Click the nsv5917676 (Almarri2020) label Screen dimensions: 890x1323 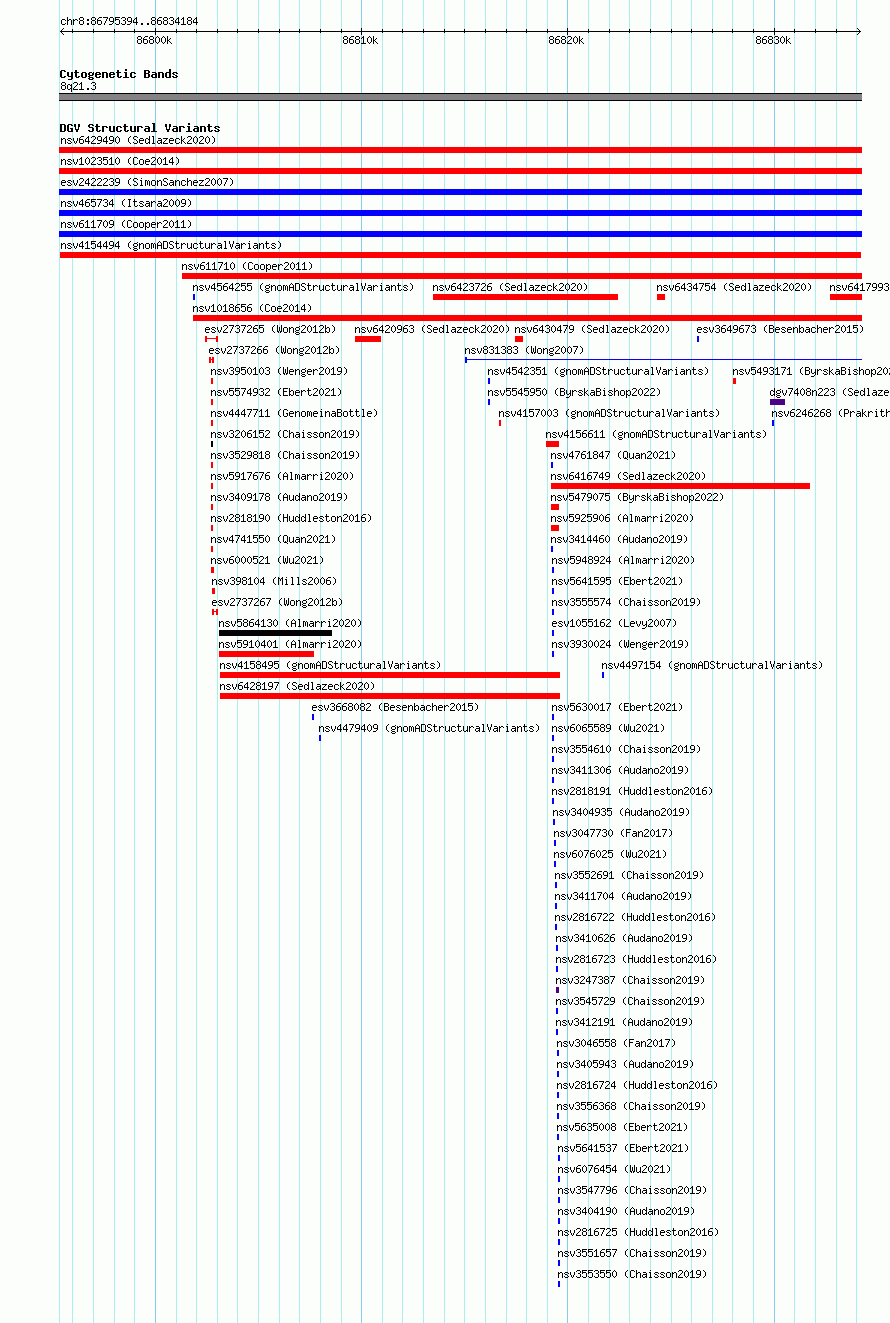pos(282,477)
